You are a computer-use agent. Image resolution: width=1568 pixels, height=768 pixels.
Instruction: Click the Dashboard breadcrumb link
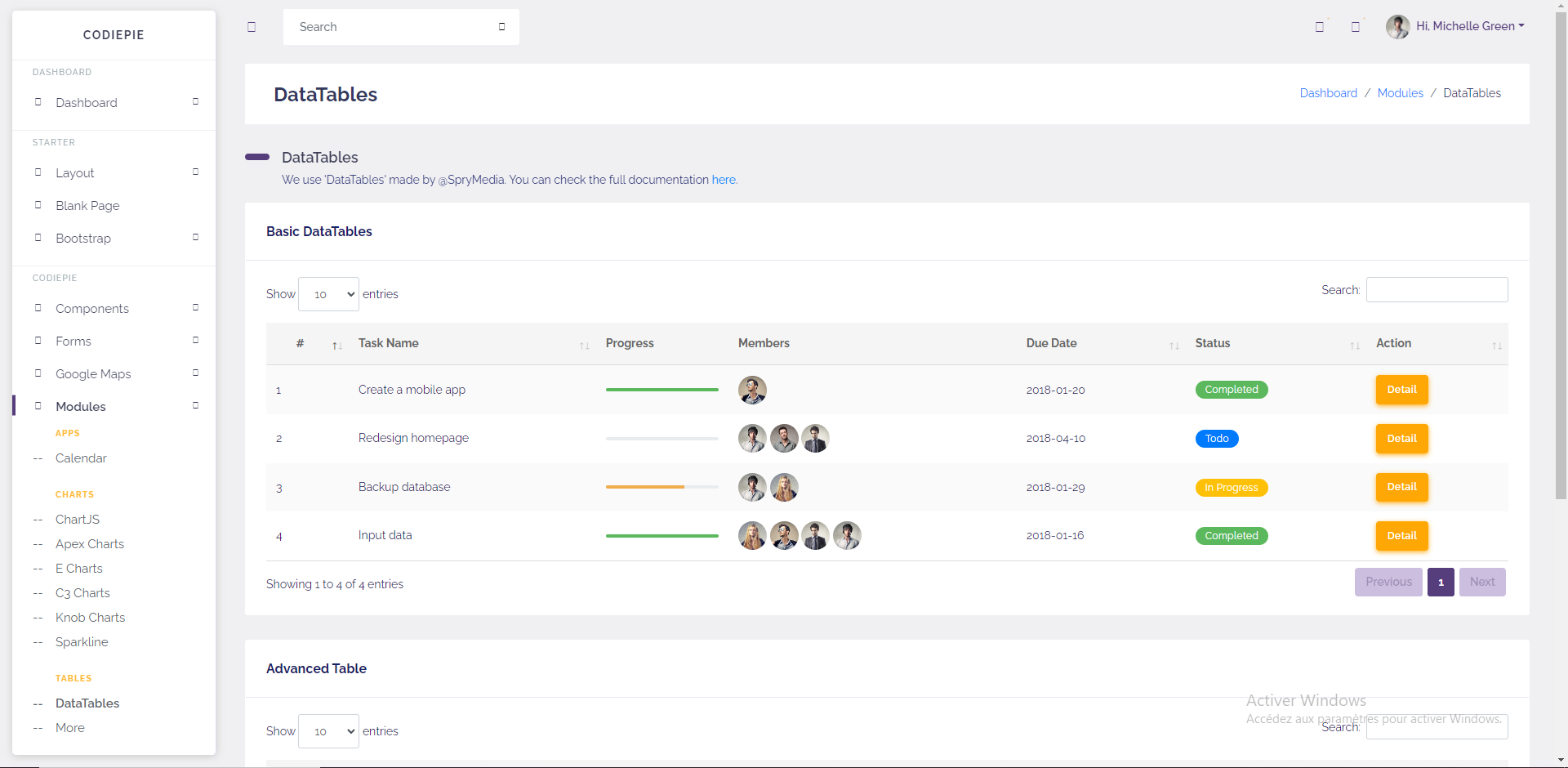pos(1329,93)
